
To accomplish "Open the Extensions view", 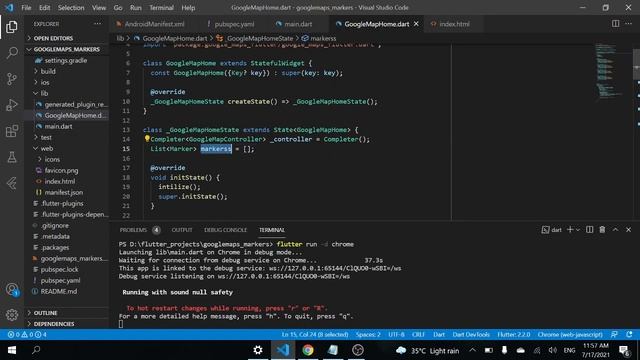I will point(12,131).
